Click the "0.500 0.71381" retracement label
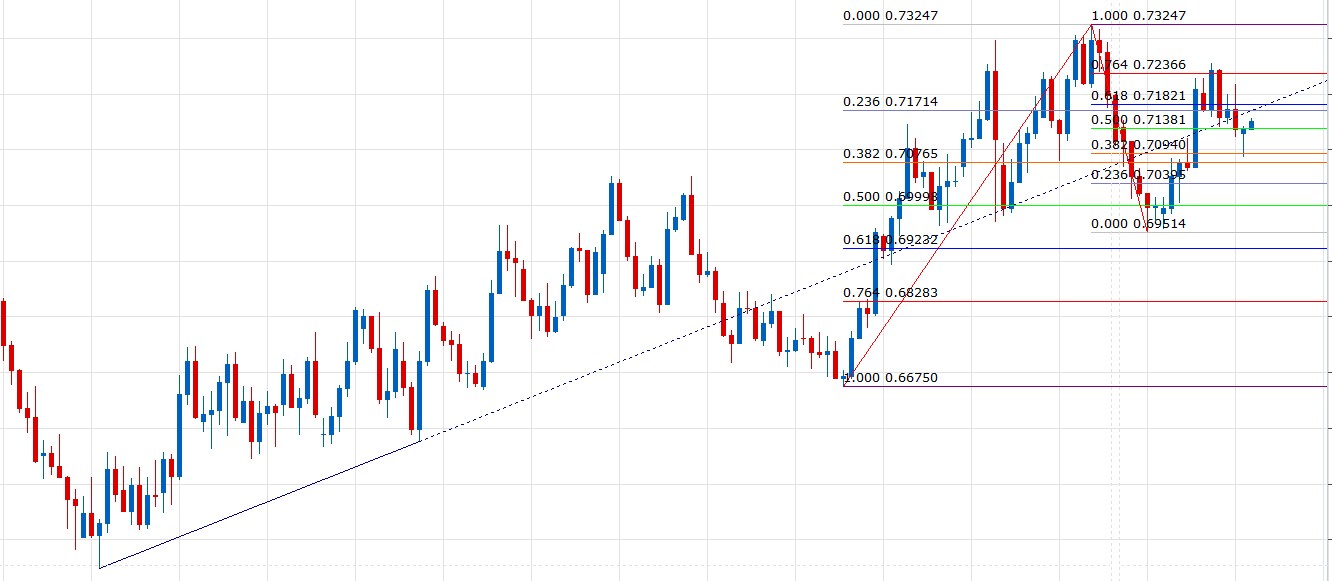The width and height of the screenshot is (1332, 581). coord(1138,120)
